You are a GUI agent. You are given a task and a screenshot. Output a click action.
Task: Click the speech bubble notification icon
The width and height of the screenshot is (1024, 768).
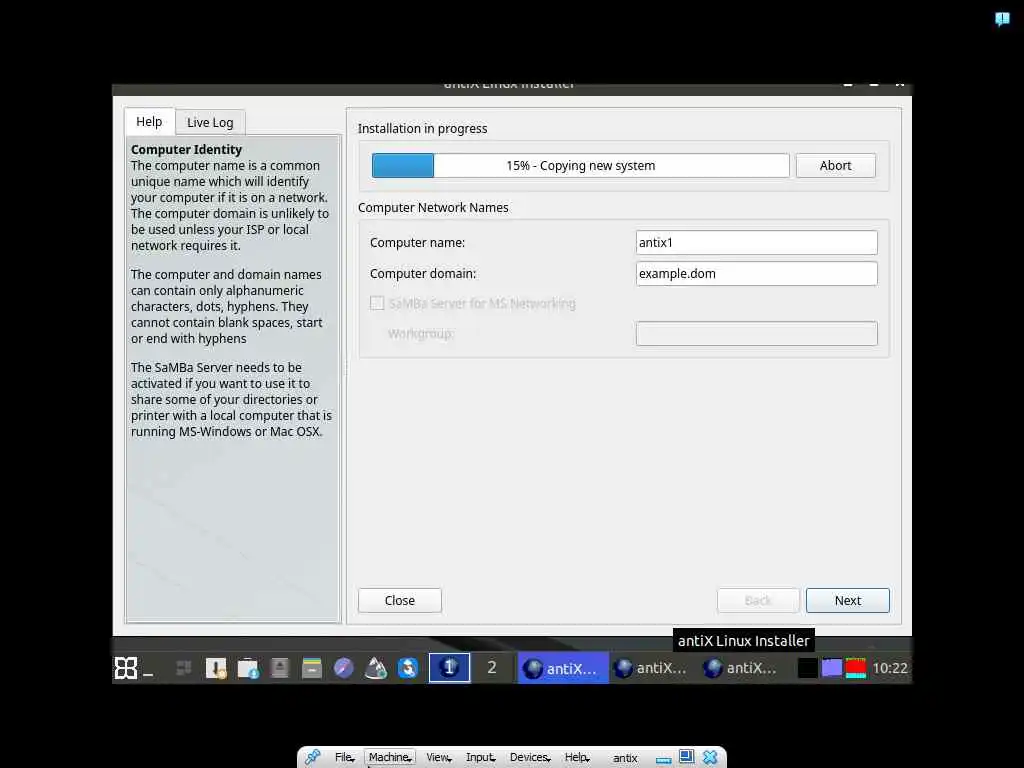[x=1002, y=19]
